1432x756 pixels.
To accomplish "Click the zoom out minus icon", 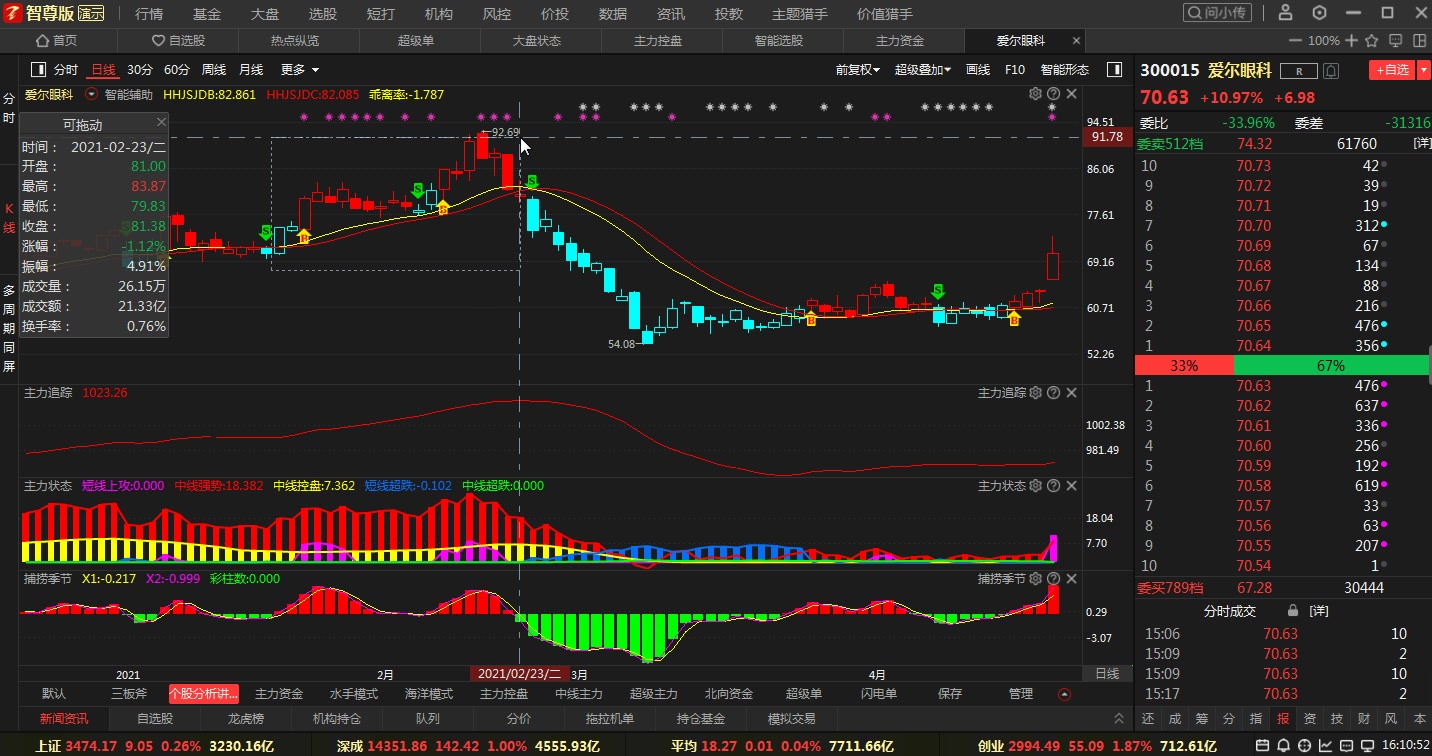I will (1295, 41).
